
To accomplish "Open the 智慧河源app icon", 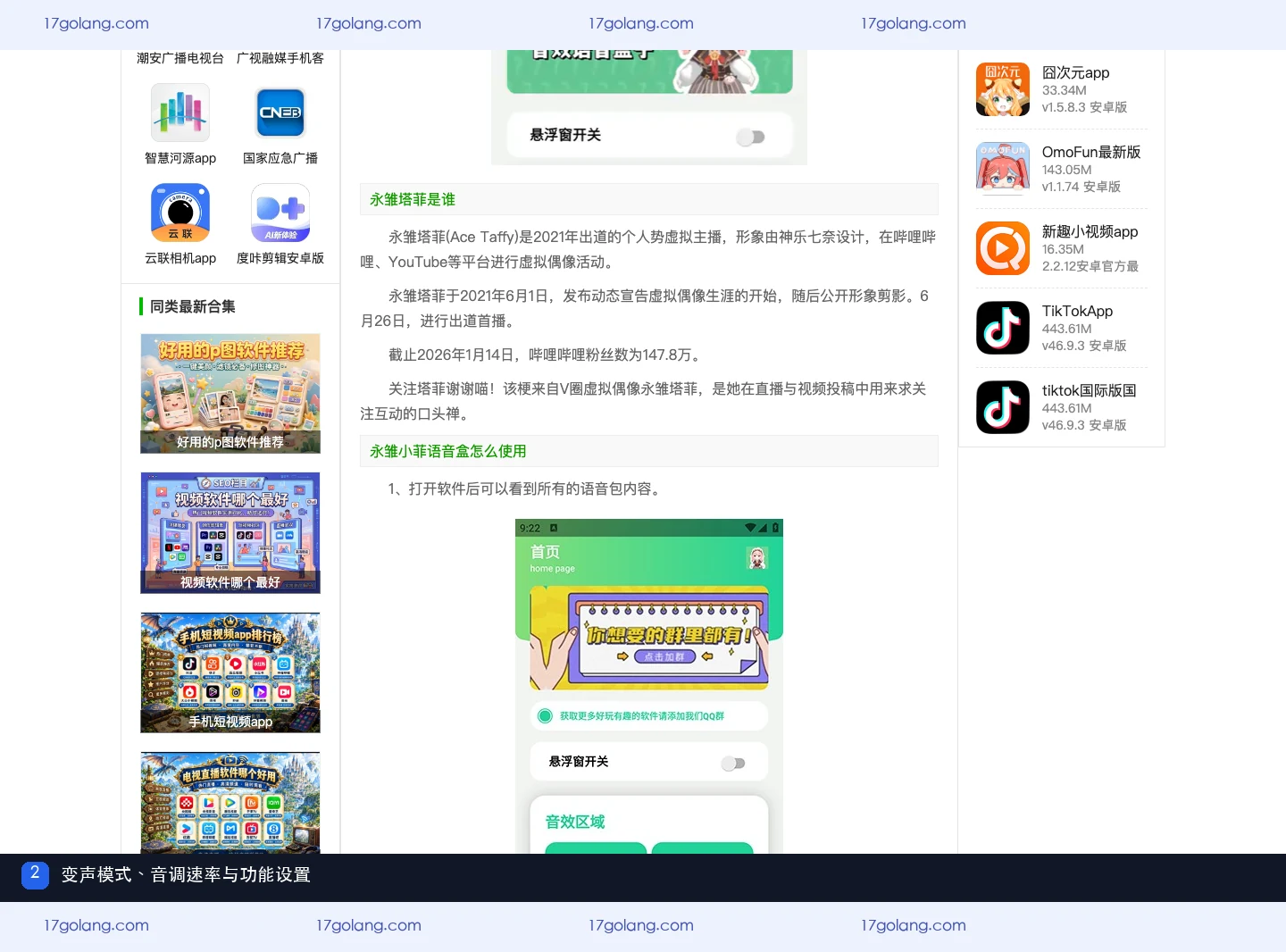I will tap(180, 113).
